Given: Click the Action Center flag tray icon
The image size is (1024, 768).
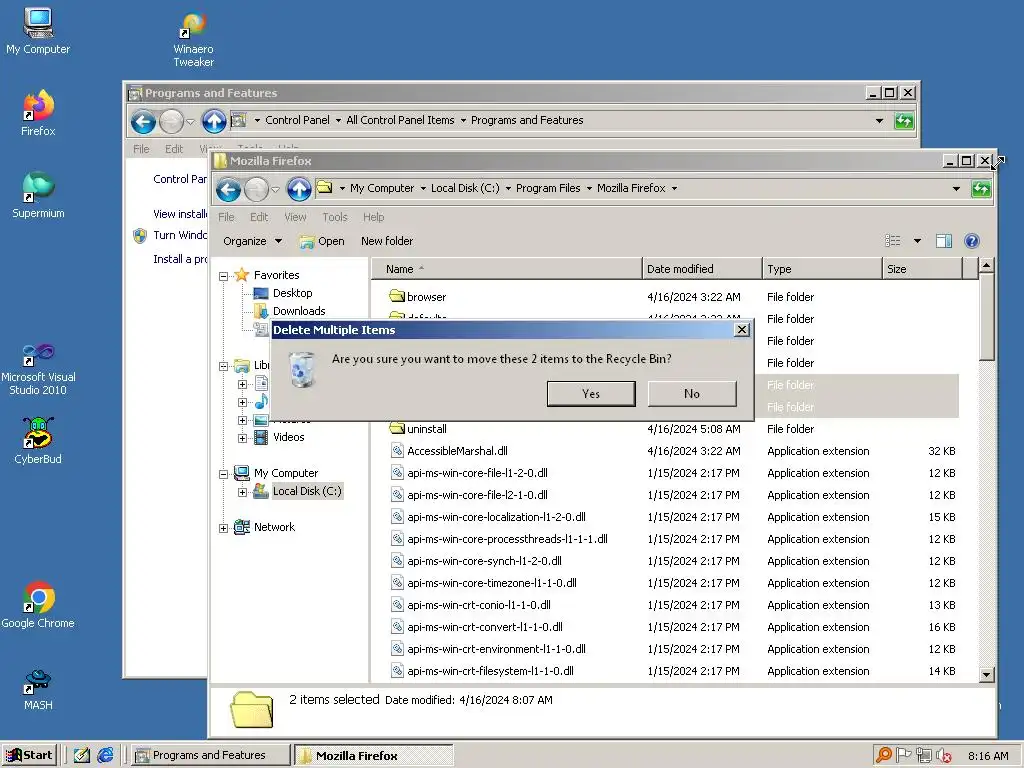Looking at the screenshot, I should click(x=904, y=755).
